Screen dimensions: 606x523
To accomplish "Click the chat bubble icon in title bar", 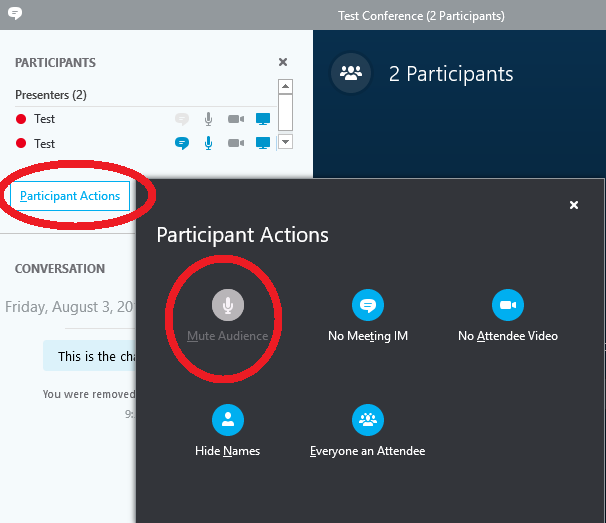I will click(x=14, y=15).
